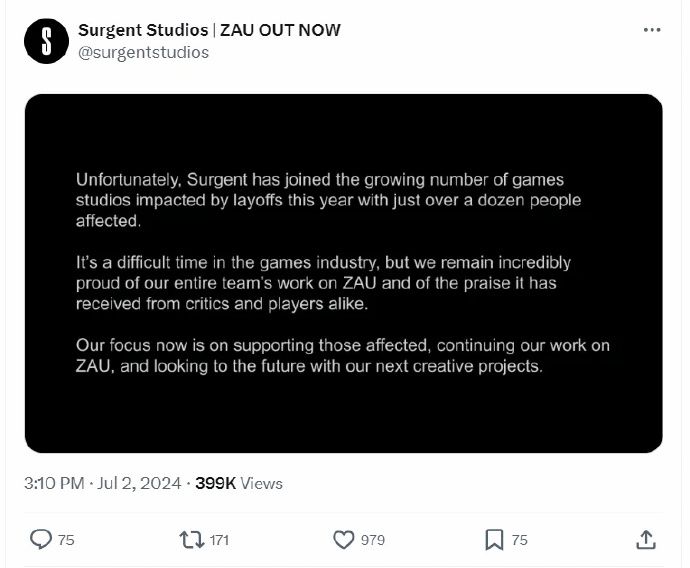This screenshot has height=568, width=690.
Task: Open the layoff statement image
Action: click(344, 273)
